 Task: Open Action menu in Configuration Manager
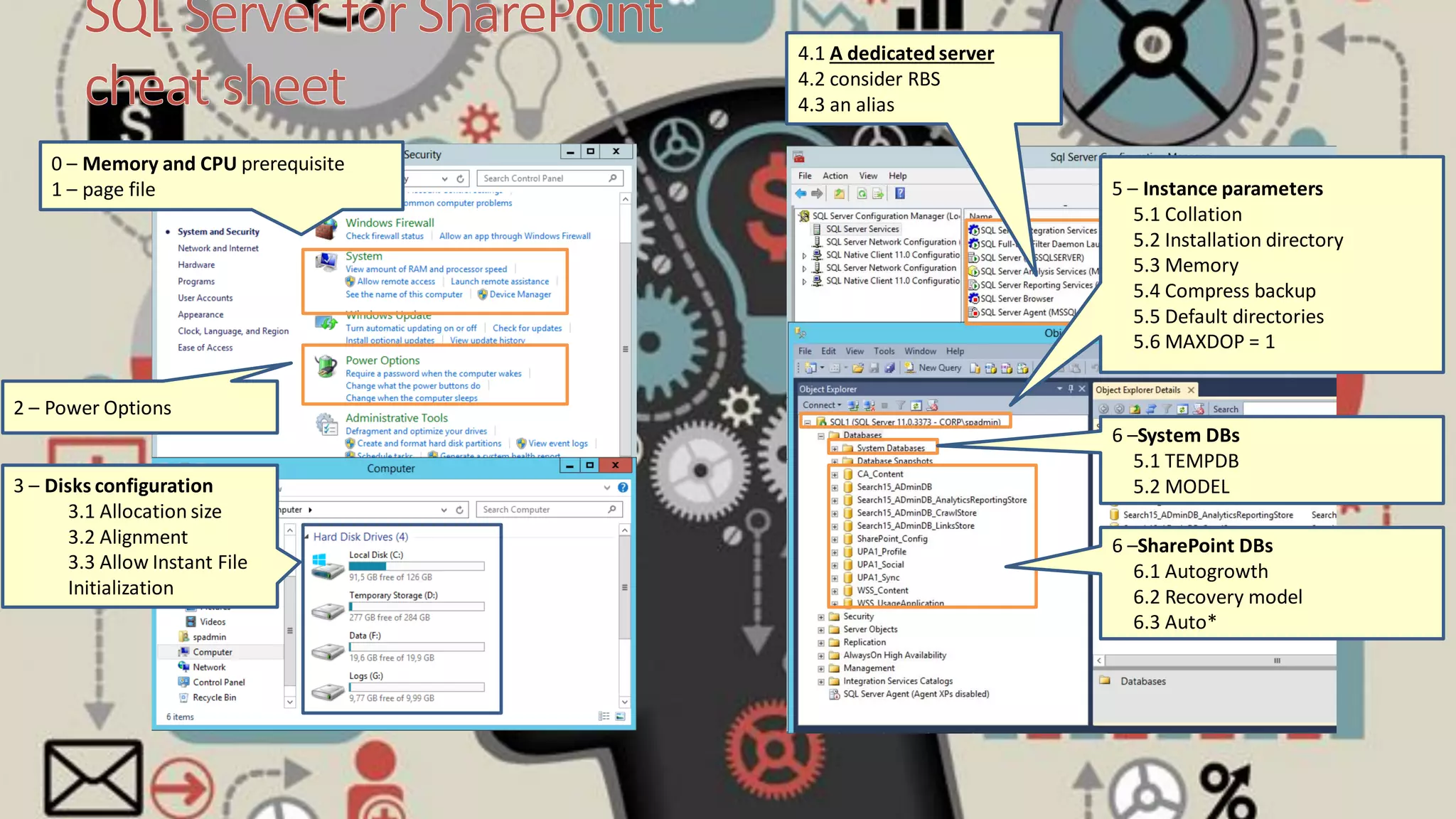835,176
